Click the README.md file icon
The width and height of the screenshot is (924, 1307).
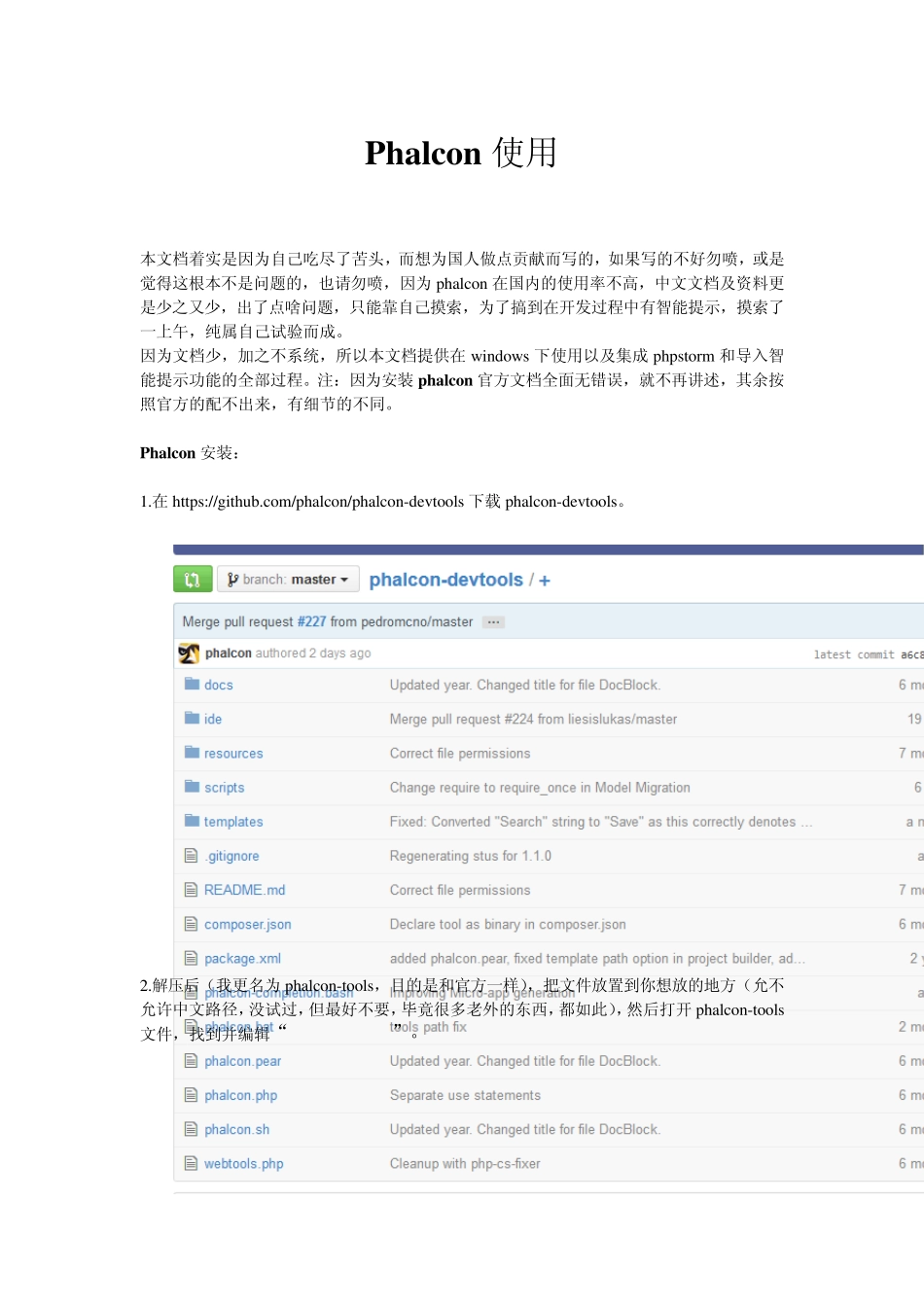[x=192, y=890]
